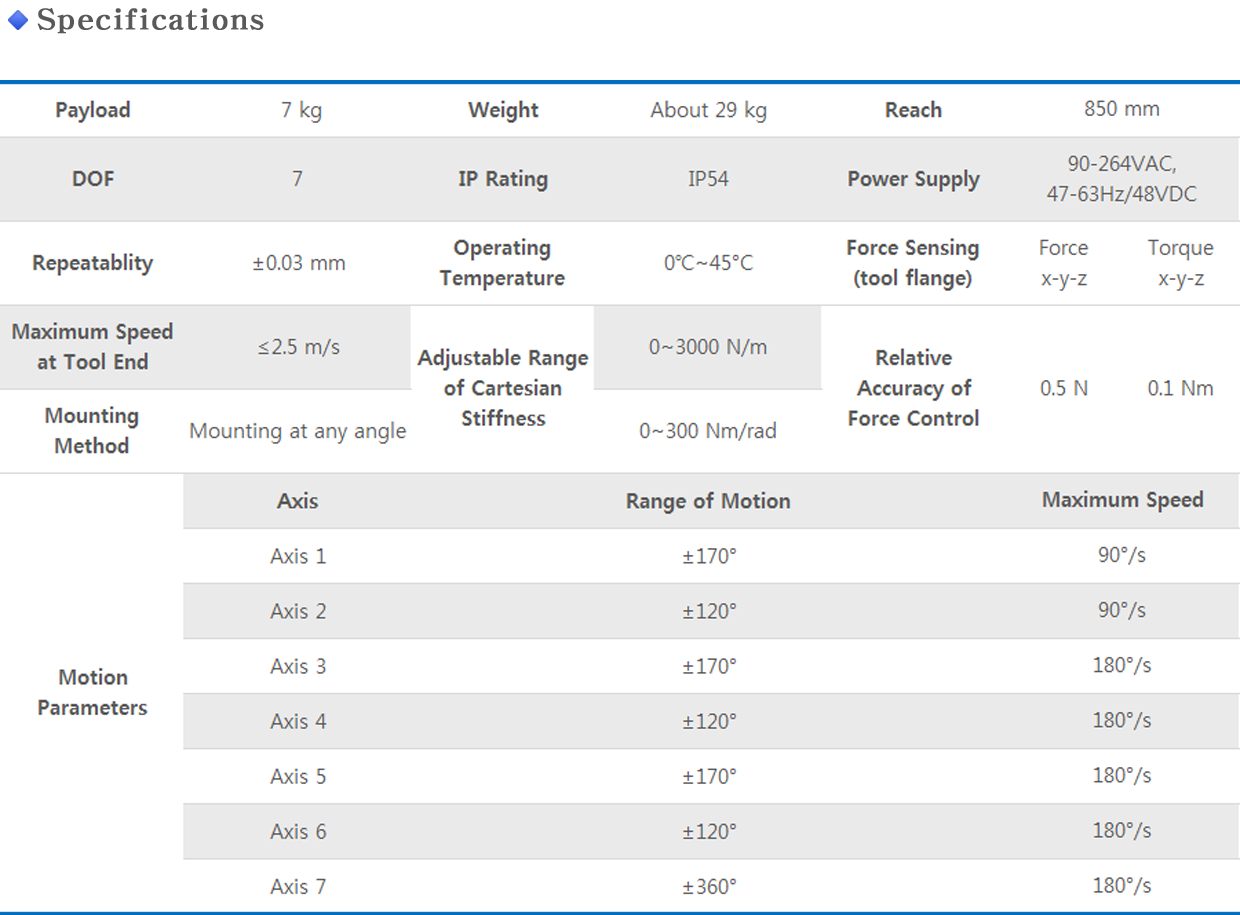Screen dimensions: 1240x915
Task: Click the Force Sensing (tool flange) label
Action: coord(913,263)
